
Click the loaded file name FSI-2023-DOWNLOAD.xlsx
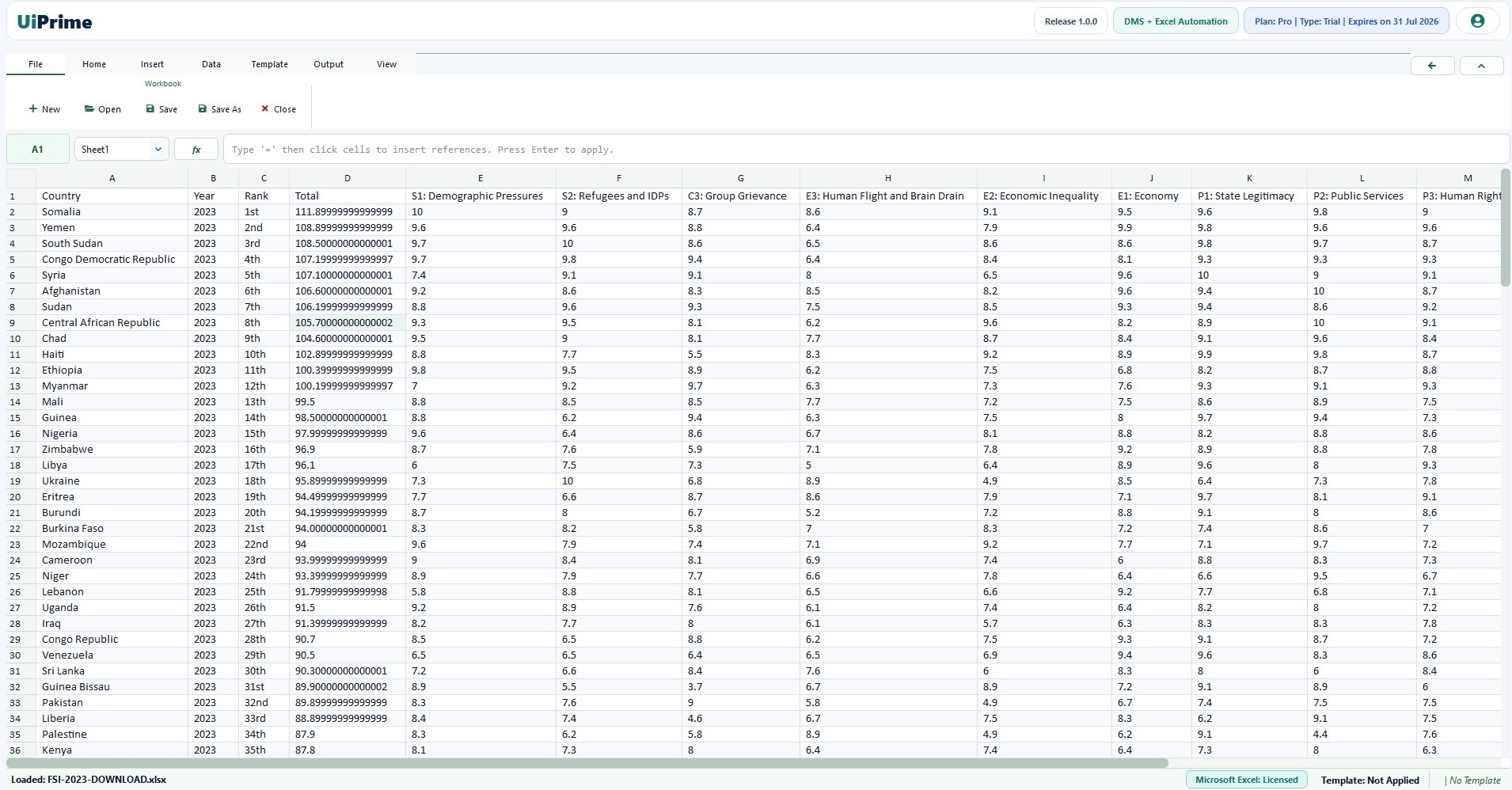[x=106, y=780]
